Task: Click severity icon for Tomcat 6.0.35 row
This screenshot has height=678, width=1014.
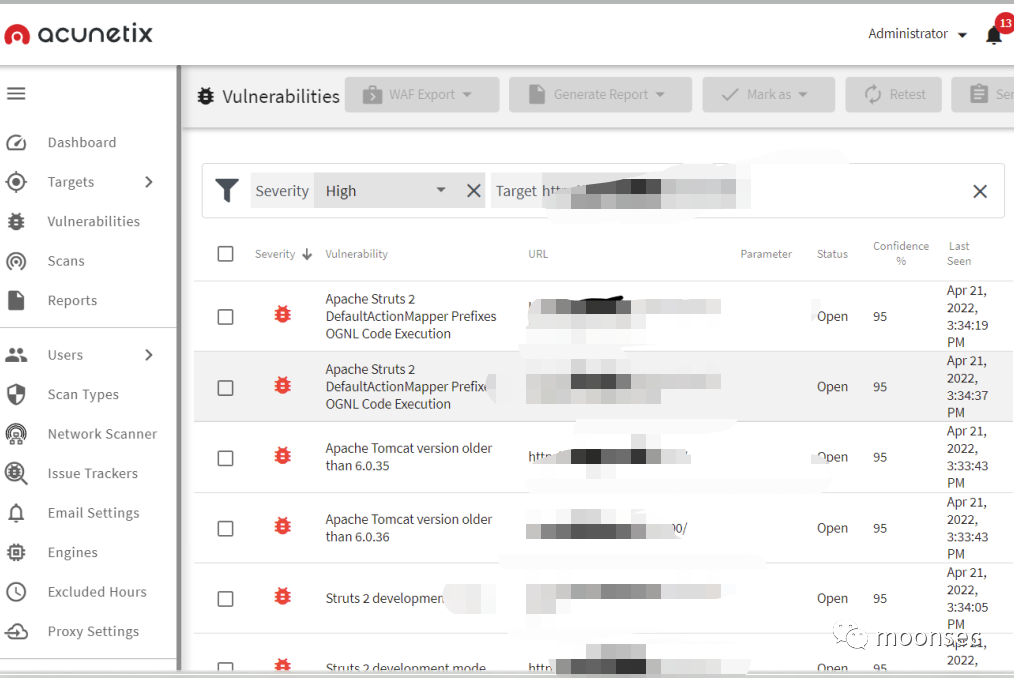Action: 283,456
